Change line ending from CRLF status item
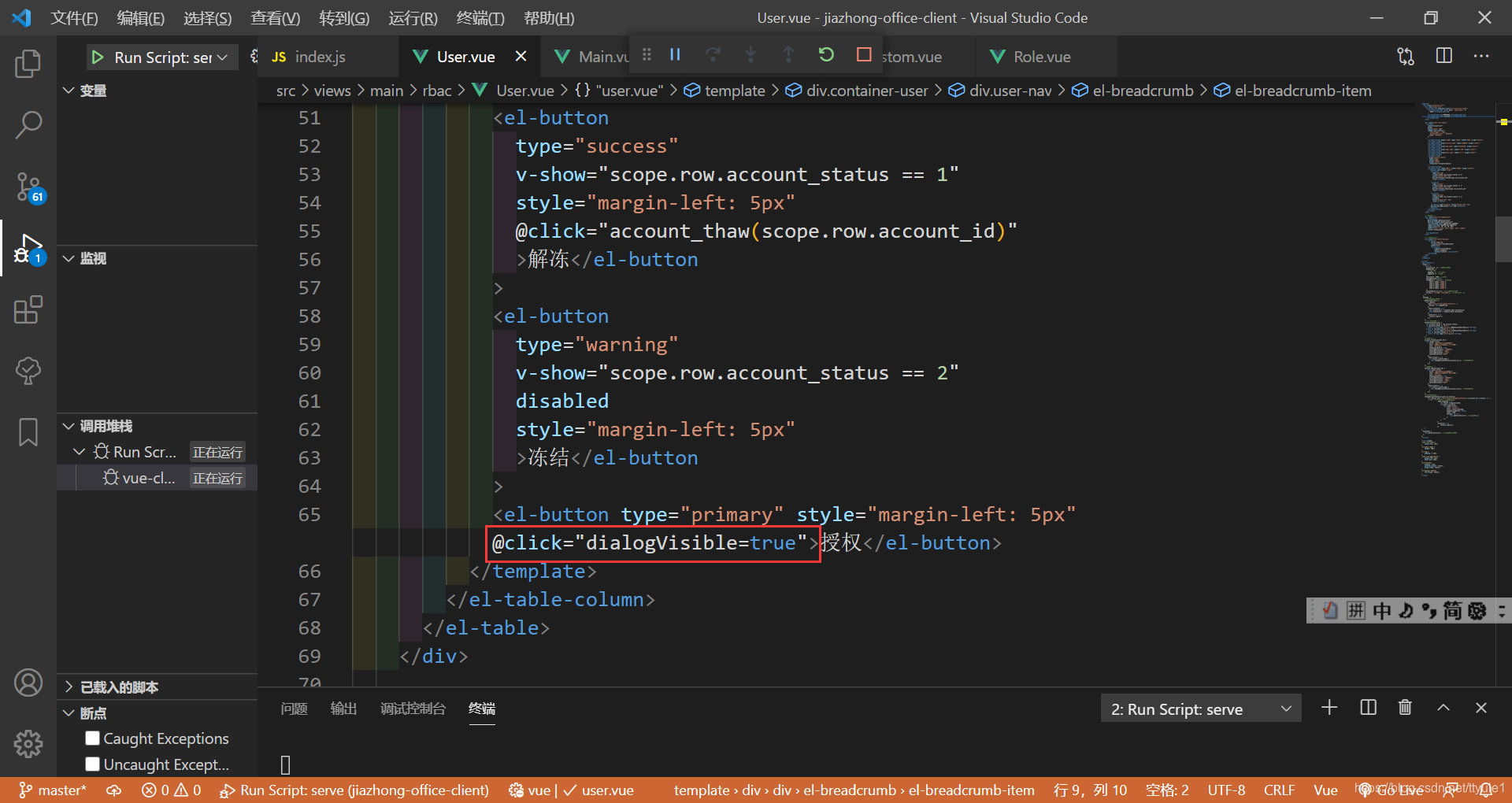Screen dimensions: 1512x803 [1279, 790]
